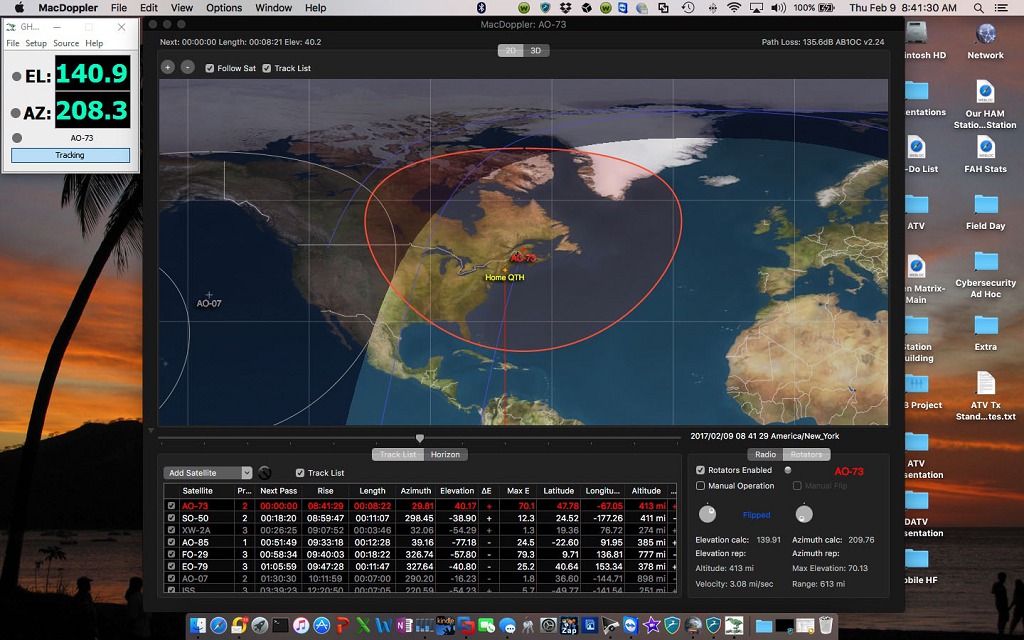Uncheck AO-73 satellite row checkbox

click(x=171, y=505)
